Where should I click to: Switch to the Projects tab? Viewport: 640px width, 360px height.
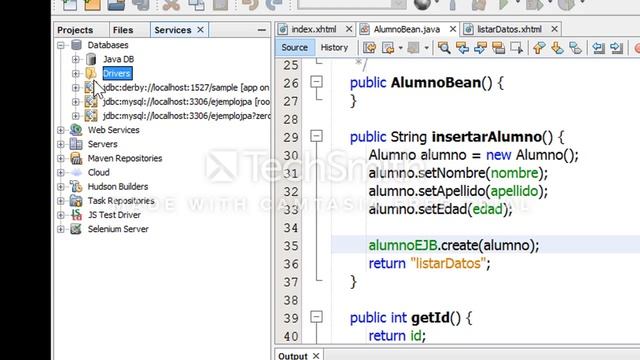pyautogui.click(x=75, y=30)
